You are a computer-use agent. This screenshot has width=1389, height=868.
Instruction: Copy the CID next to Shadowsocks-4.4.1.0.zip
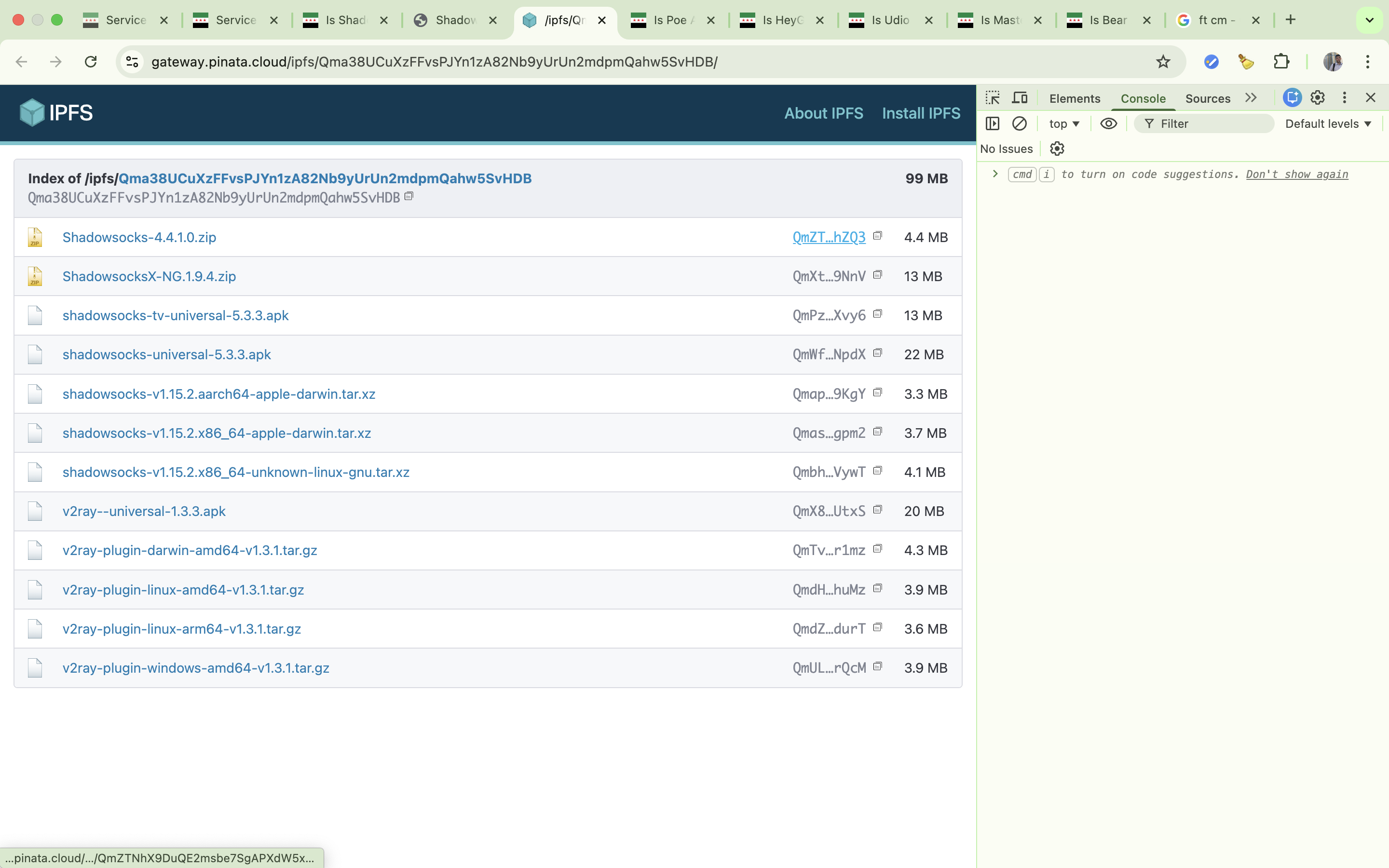(x=878, y=236)
